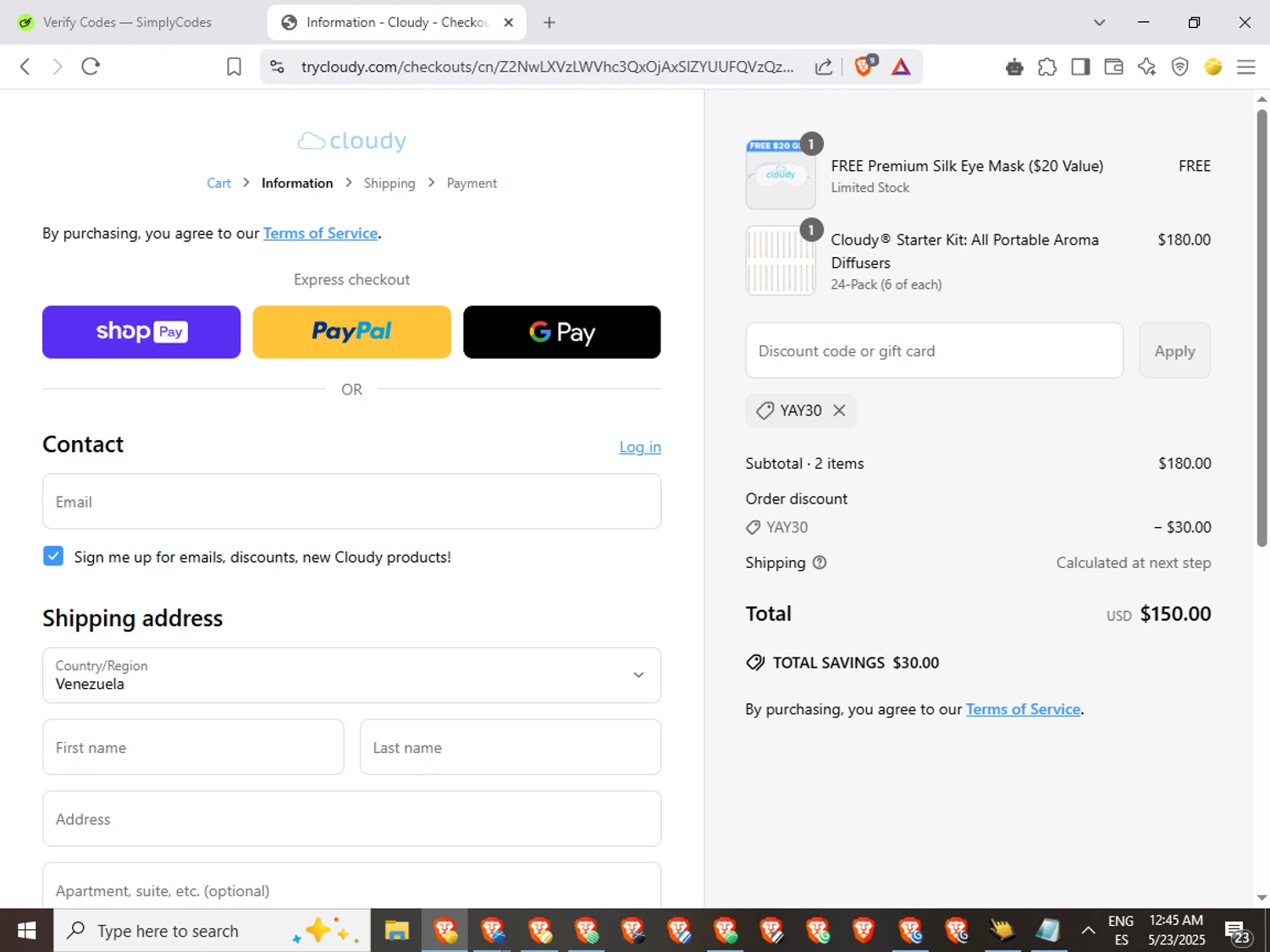Open site settings icon in address bar
Screen dimensions: 1270x952
277,67
